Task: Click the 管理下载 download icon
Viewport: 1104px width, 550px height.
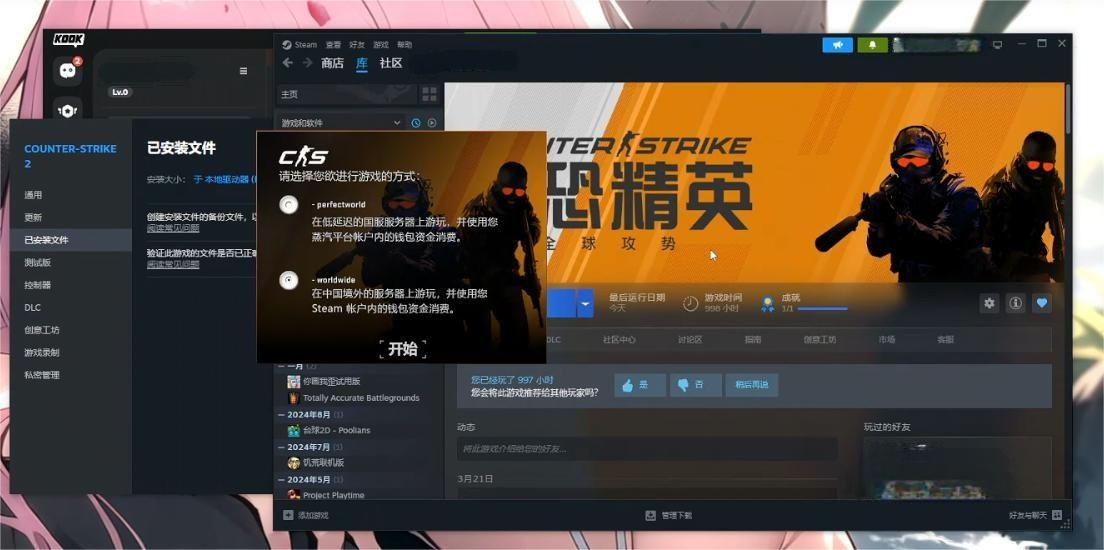Action: click(651, 515)
